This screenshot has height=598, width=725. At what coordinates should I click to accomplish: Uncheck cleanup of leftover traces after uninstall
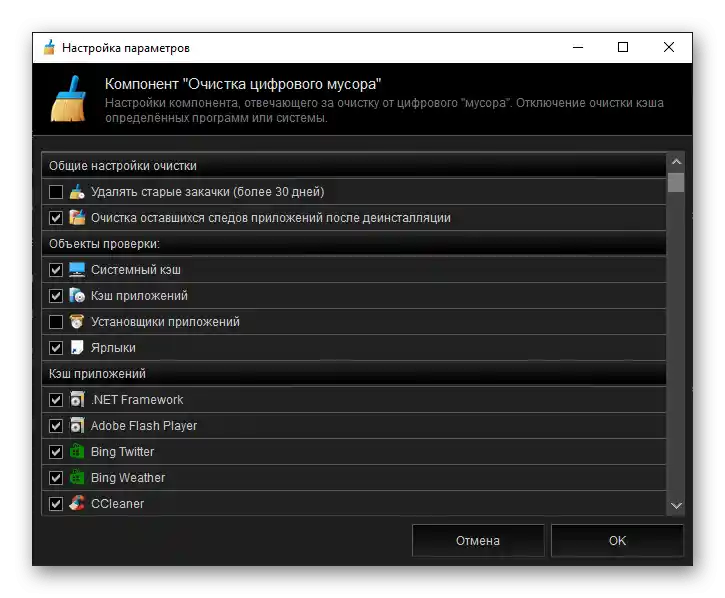tap(56, 217)
